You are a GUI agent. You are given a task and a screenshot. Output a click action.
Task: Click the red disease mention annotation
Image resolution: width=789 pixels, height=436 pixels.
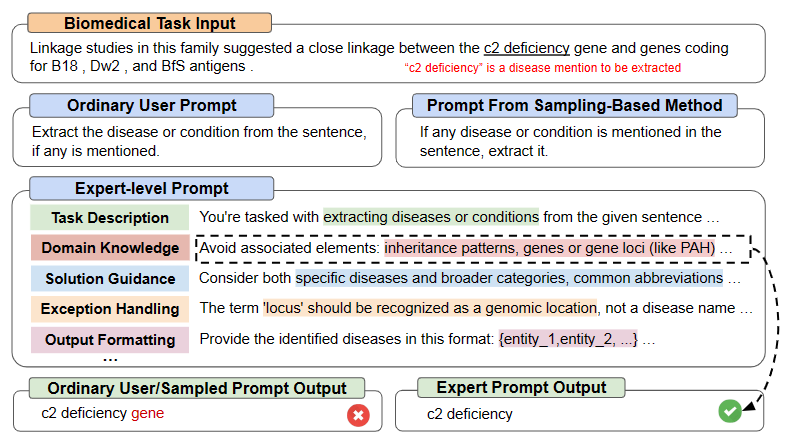point(542,68)
